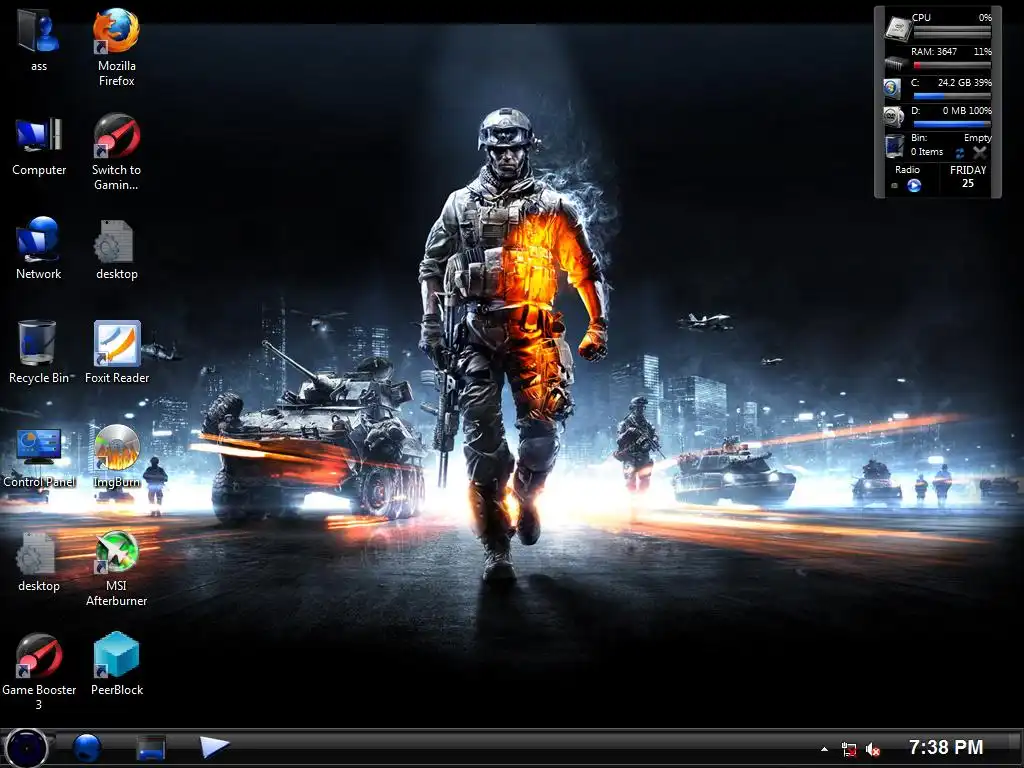Open the Bin icon in gadget
Image resolution: width=1024 pixels, height=768 pixels.
894,146
